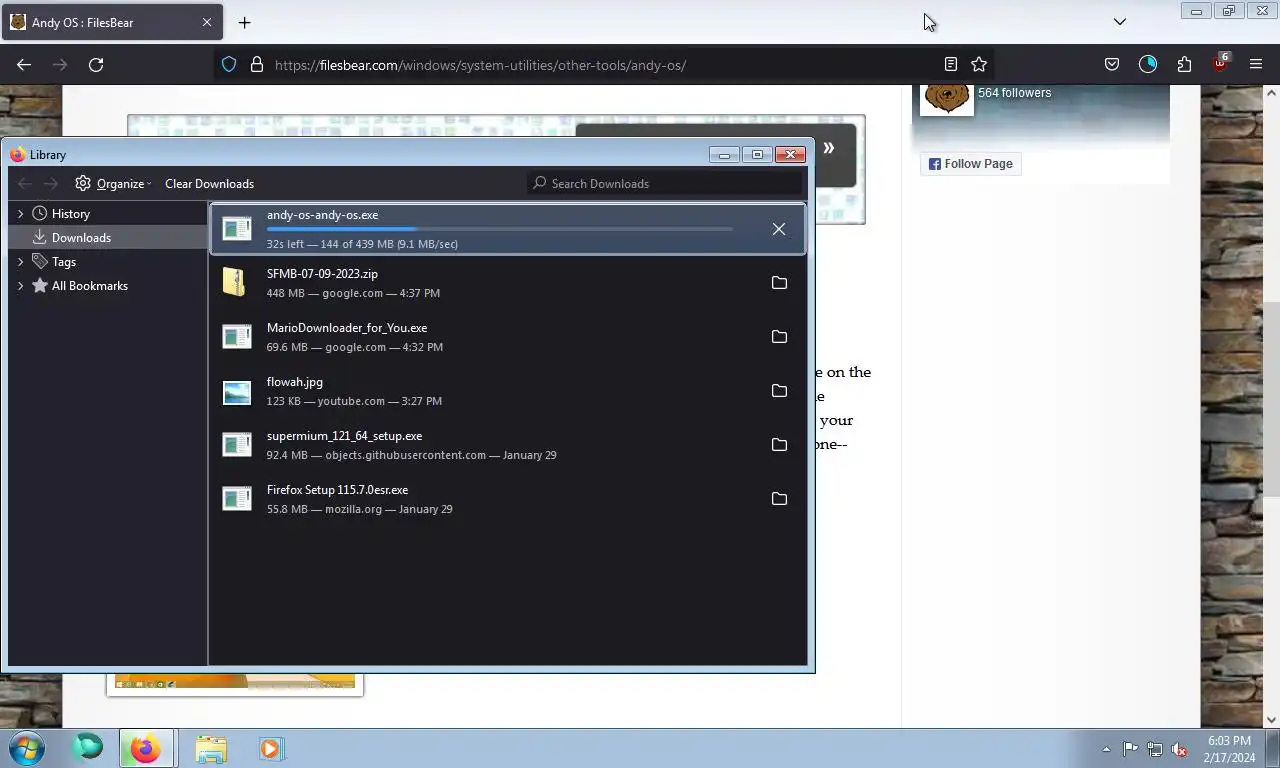Open tracking protection shield in address bar
This screenshot has height=768, width=1280.
click(x=229, y=65)
